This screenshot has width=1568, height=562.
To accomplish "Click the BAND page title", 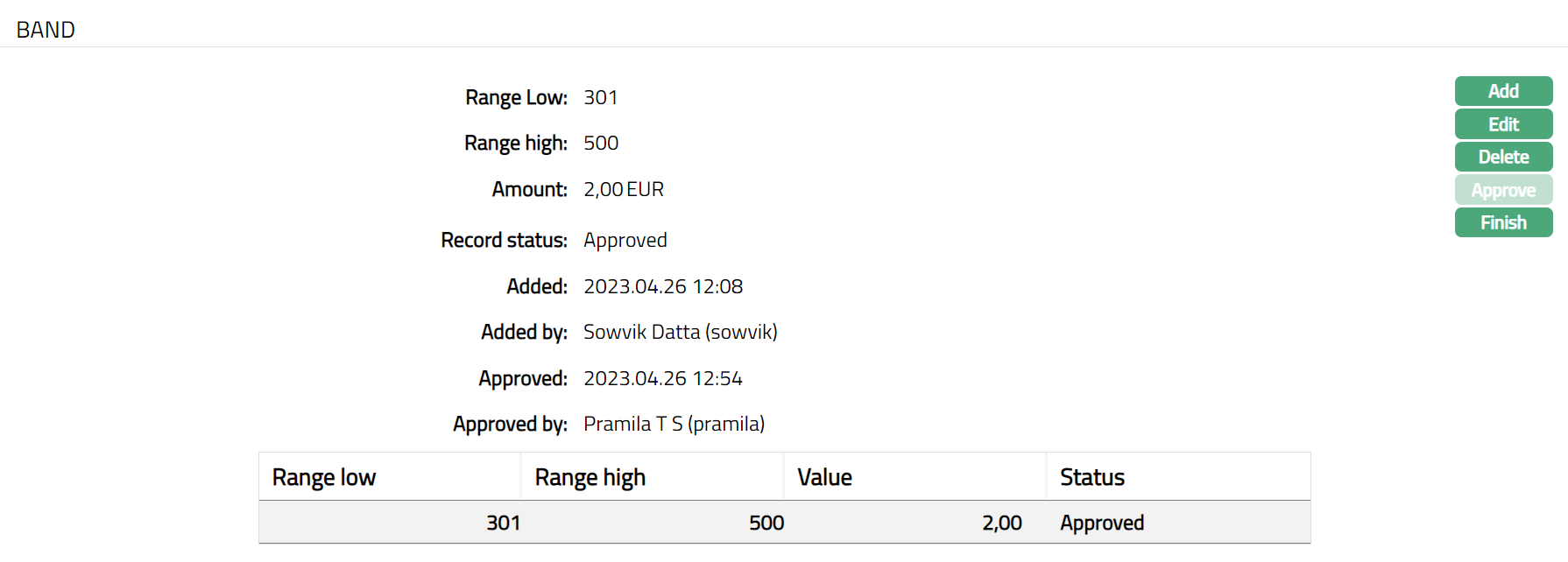I will tap(46, 30).
